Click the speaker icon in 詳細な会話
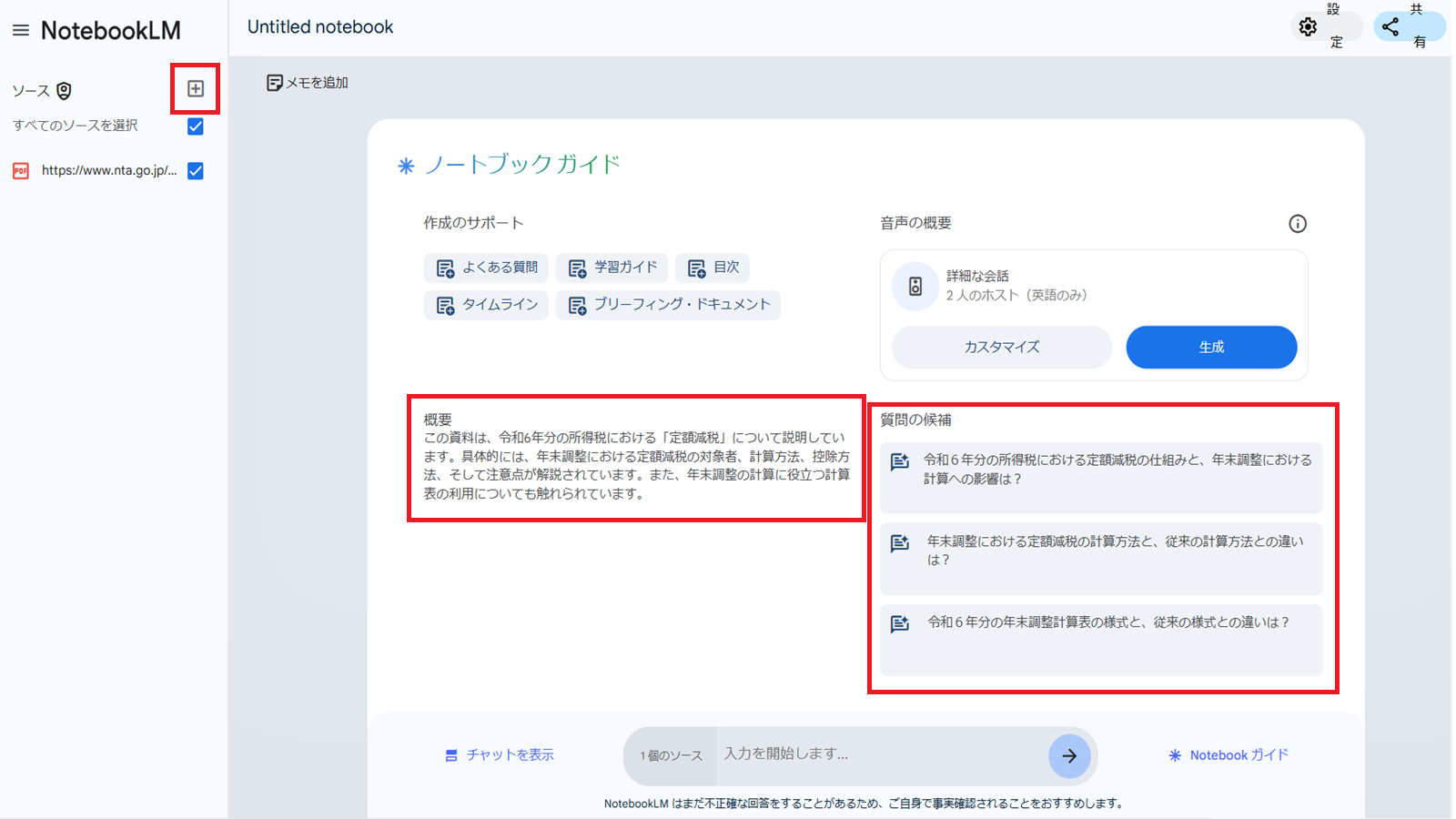 pyautogui.click(x=915, y=286)
